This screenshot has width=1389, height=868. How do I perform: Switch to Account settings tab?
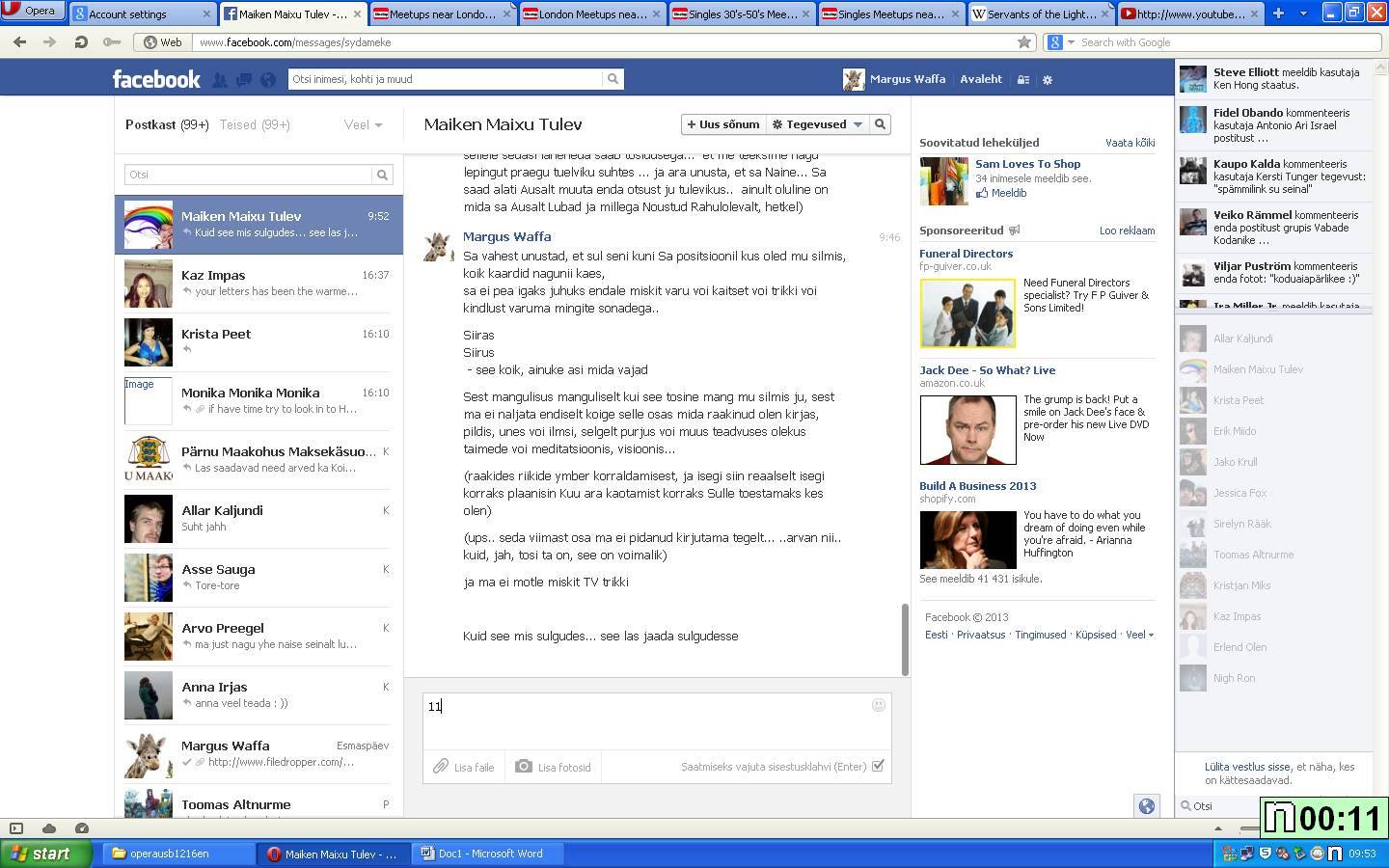click(143, 14)
